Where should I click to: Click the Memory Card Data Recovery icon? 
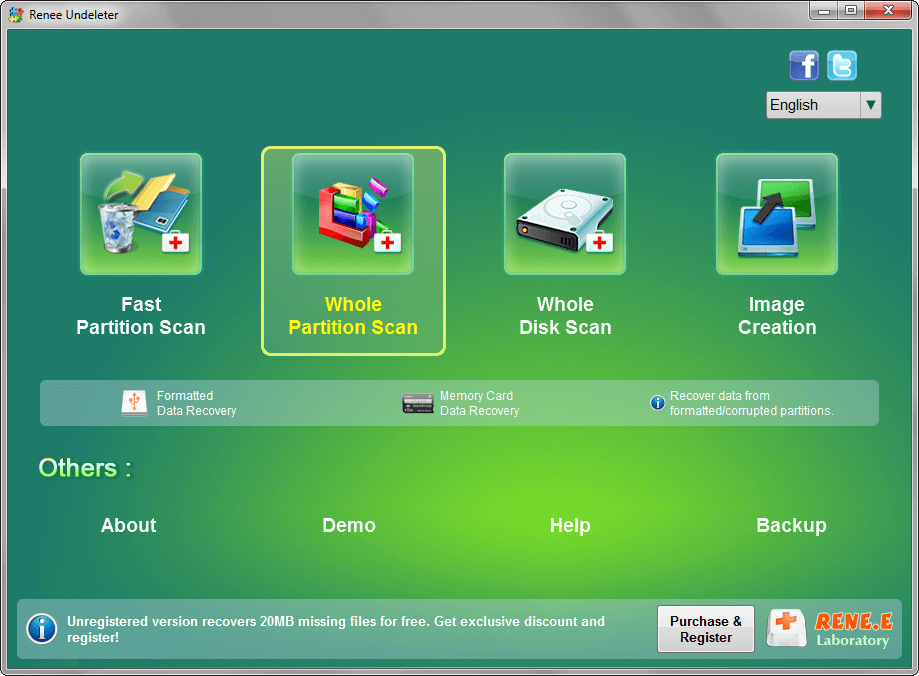coord(417,403)
